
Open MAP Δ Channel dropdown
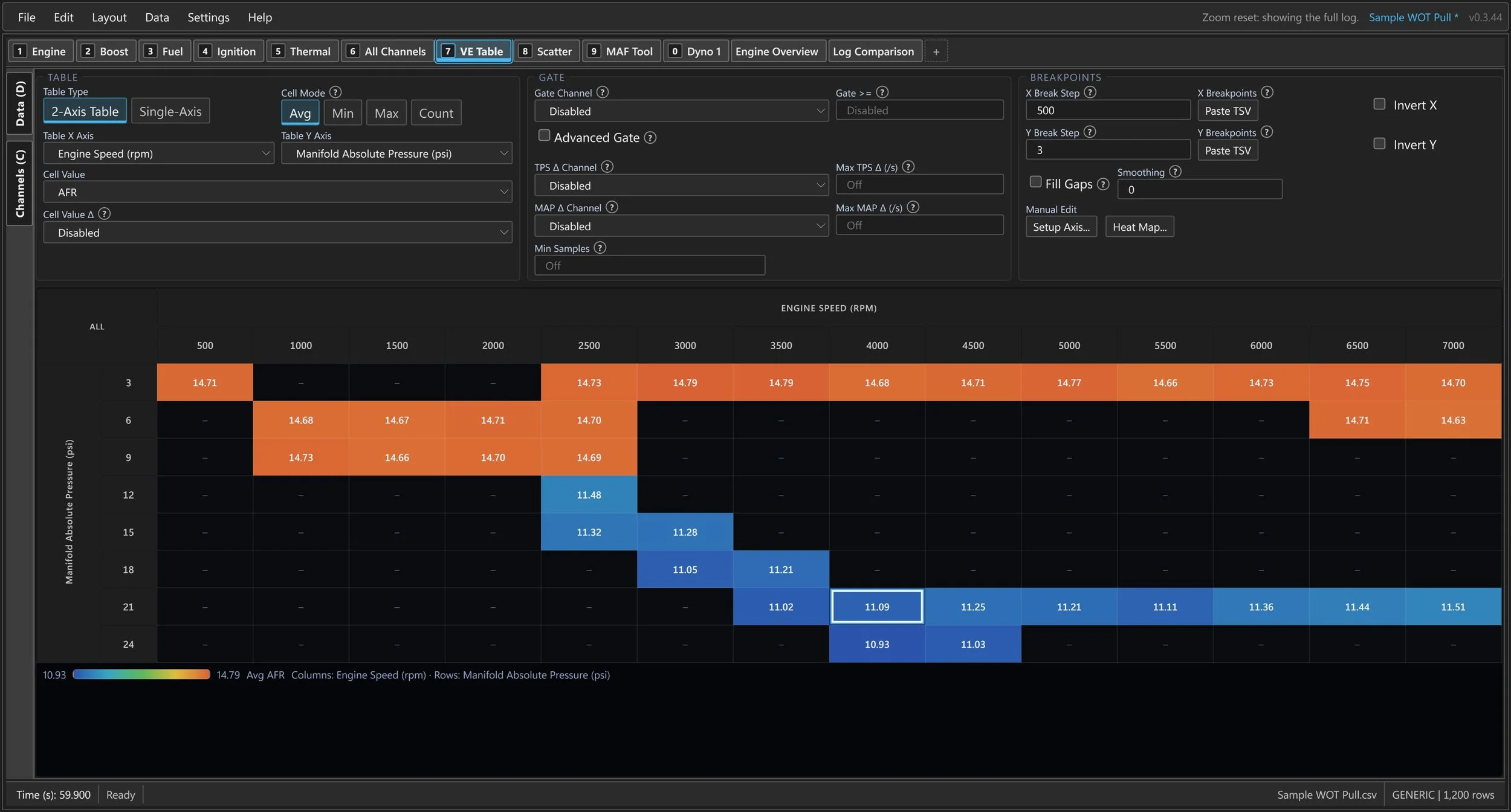point(681,226)
